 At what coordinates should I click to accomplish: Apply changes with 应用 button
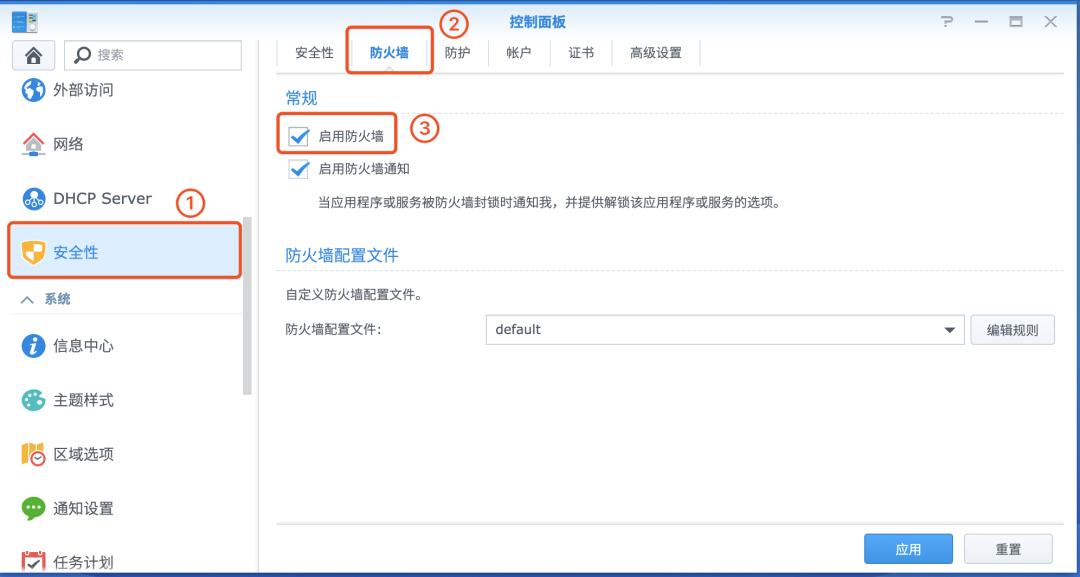(908, 548)
